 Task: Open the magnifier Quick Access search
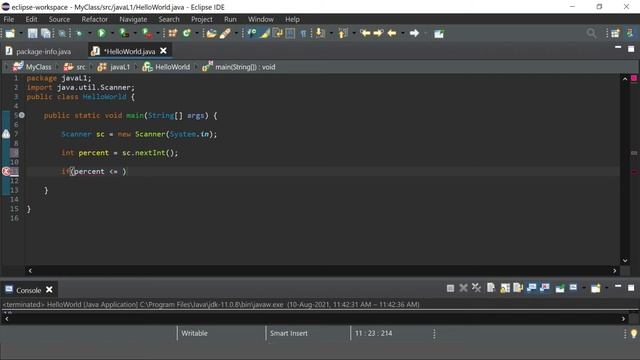pyautogui.click(x=591, y=33)
